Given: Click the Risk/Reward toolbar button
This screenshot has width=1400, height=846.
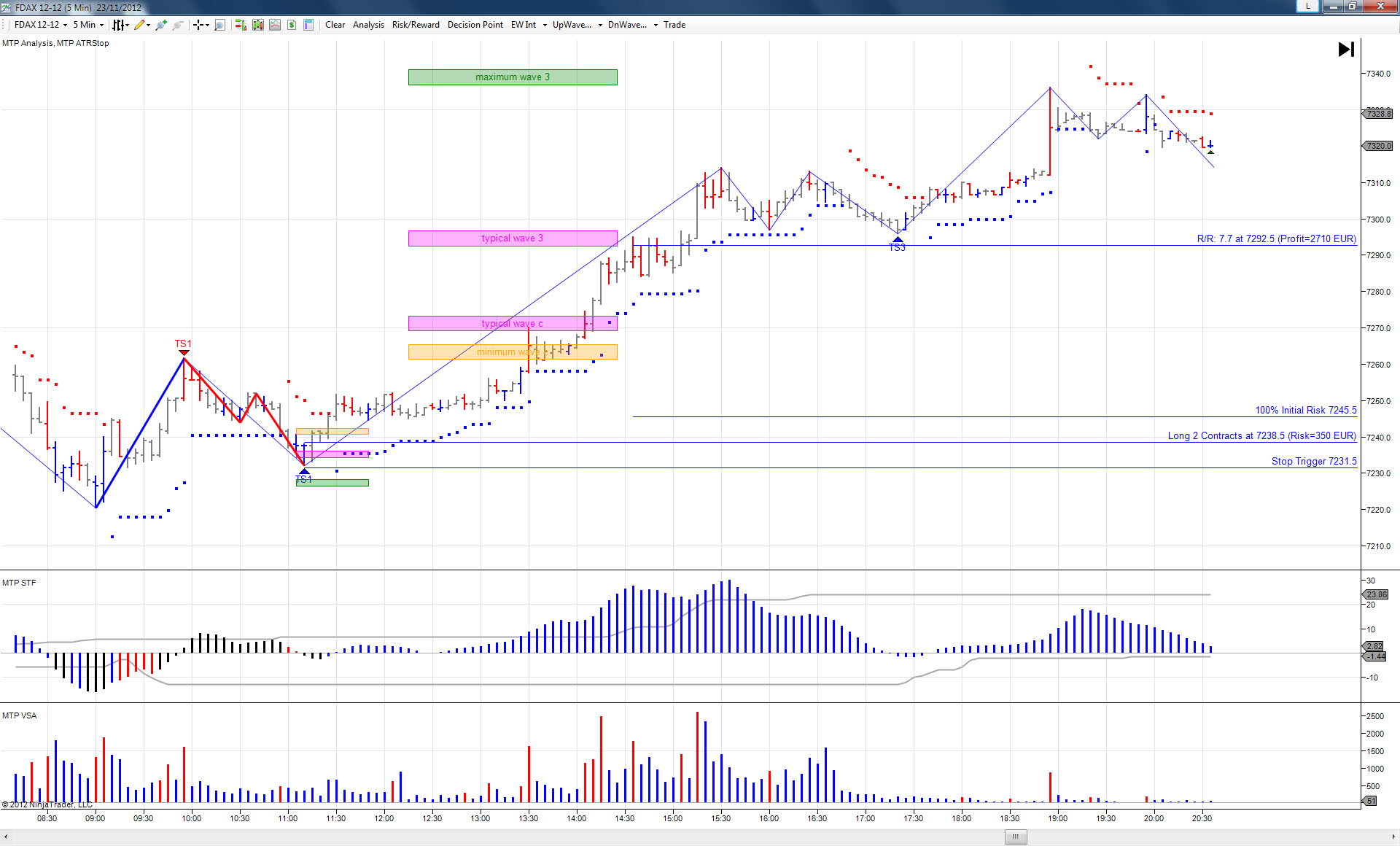Looking at the screenshot, I should [x=416, y=25].
